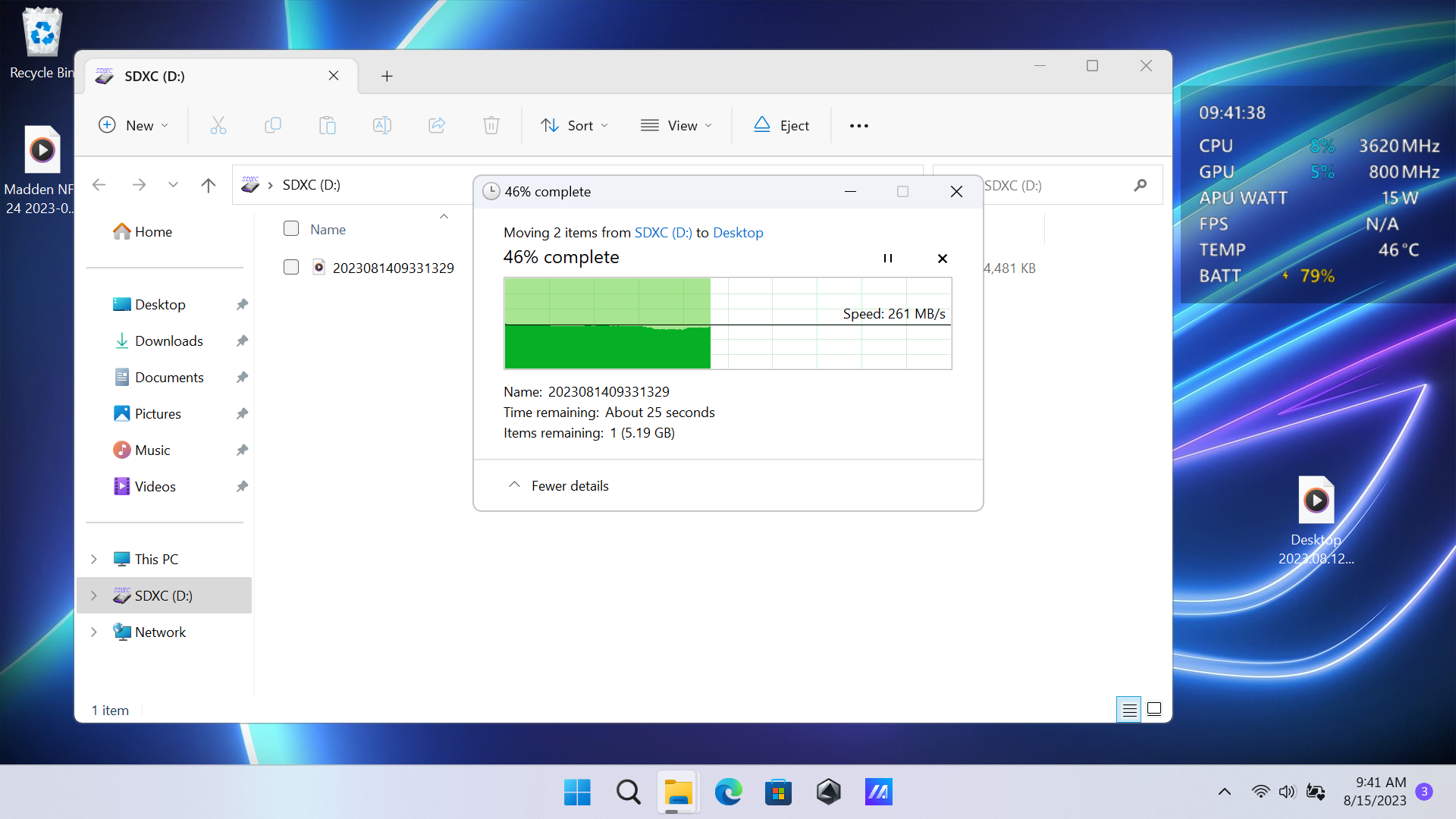Click the Cut scissors icon in toolbar
The width and height of the screenshot is (1456, 819).
point(218,125)
